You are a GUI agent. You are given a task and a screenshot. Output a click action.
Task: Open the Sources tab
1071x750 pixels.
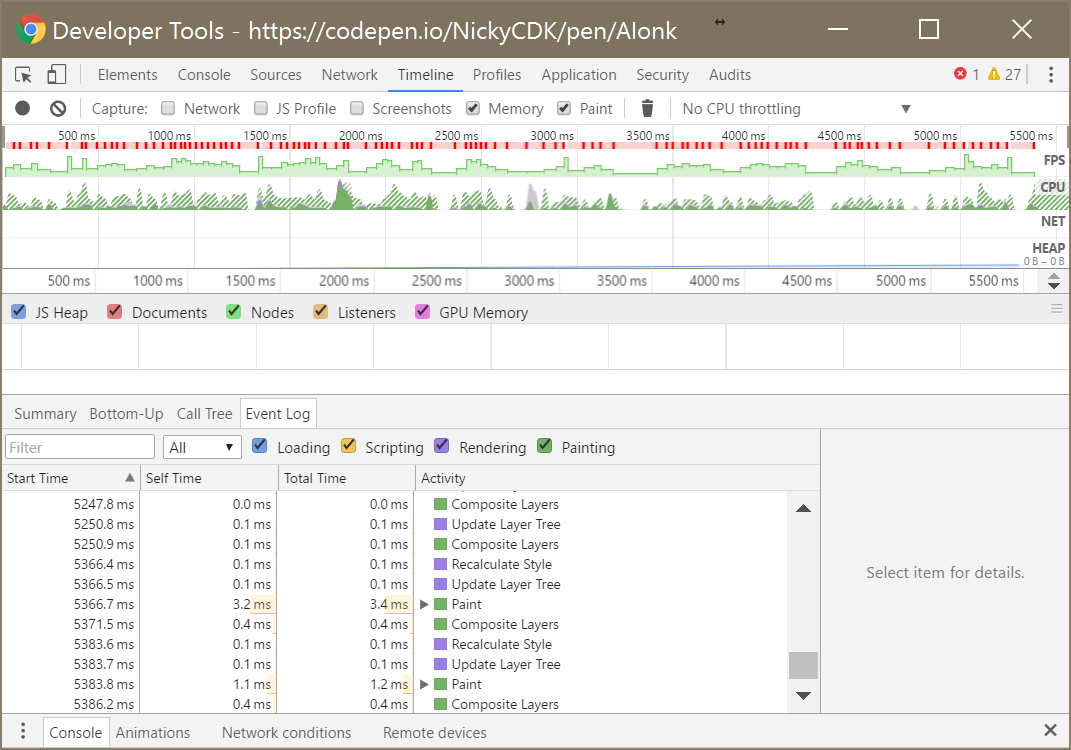[x=276, y=74]
